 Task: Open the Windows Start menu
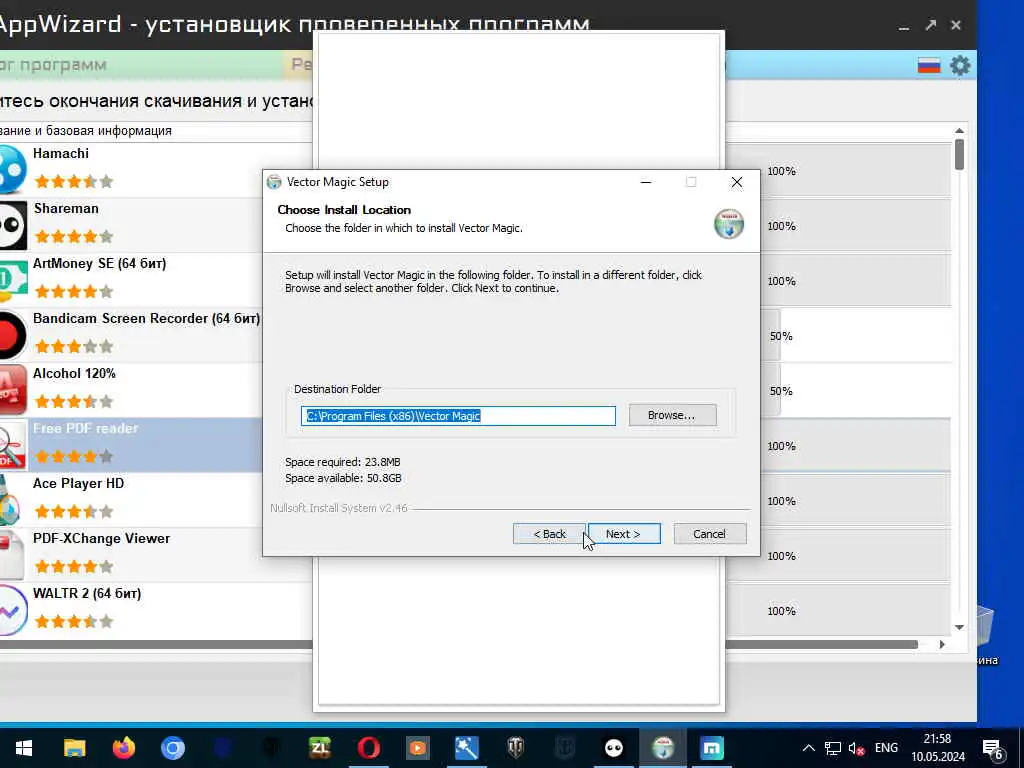[x=24, y=748]
